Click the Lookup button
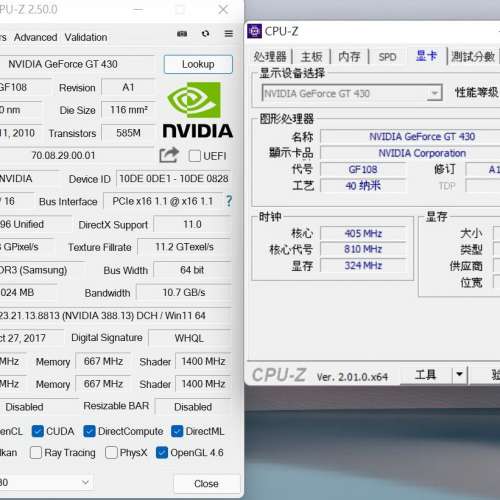The height and width of the screenshot is (500, 500). [198, 64]
